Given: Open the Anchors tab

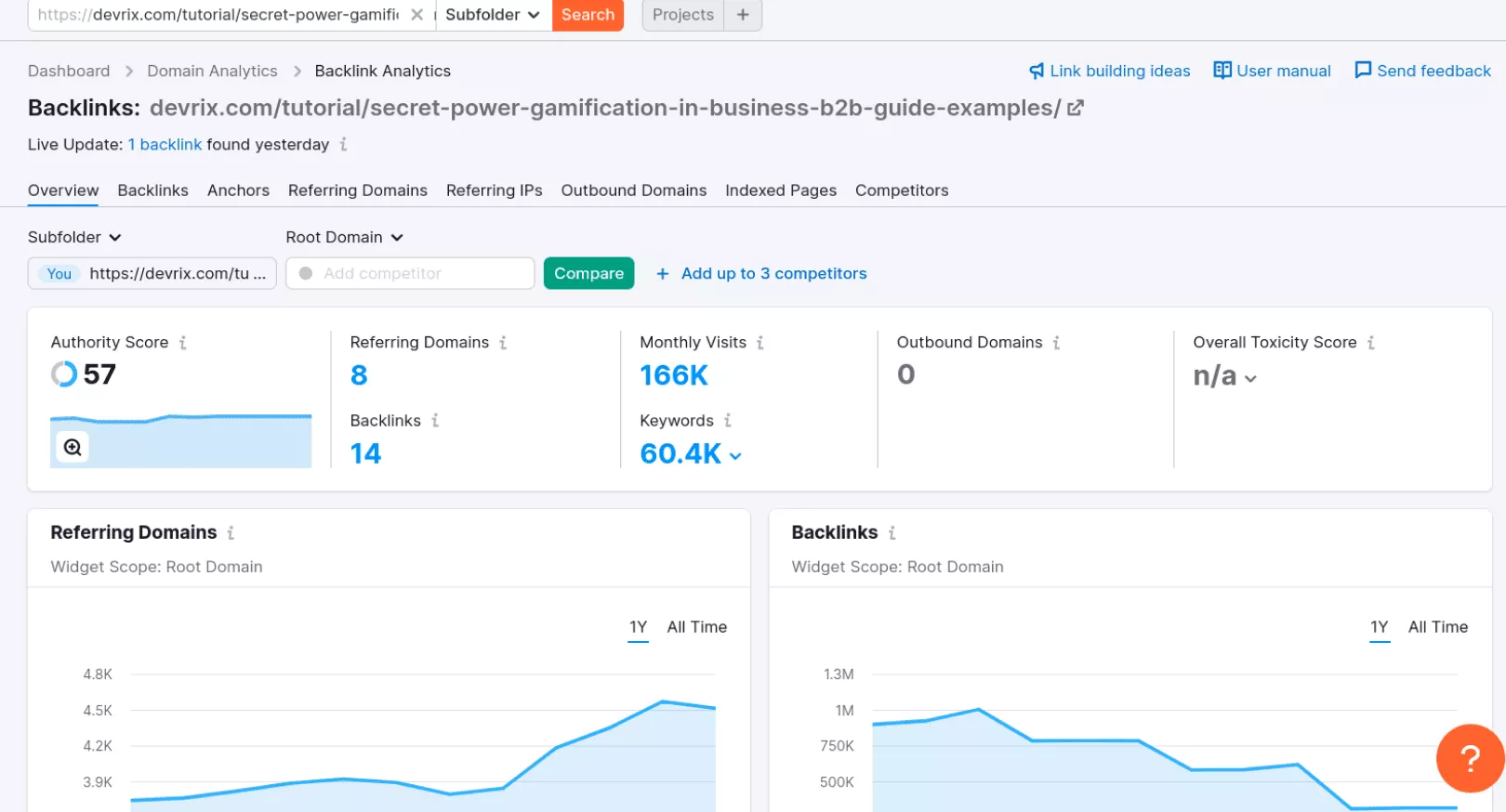Looking at the screenshot, I should click(x=238, y=190).
